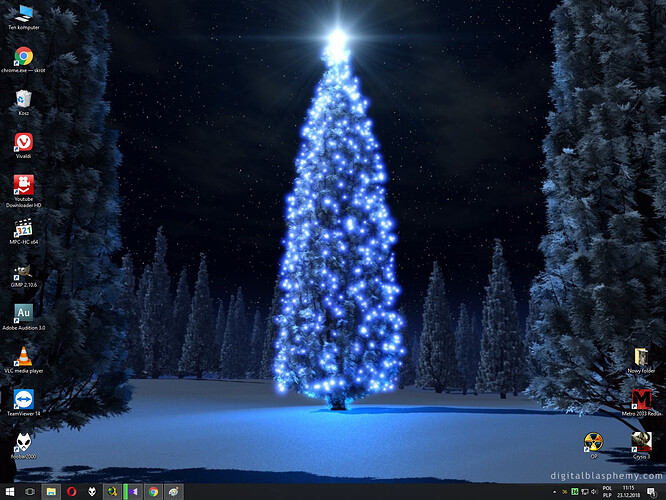
Task: Click the Metro 2033 Redux game shortcut
Action: click(642, 400)
